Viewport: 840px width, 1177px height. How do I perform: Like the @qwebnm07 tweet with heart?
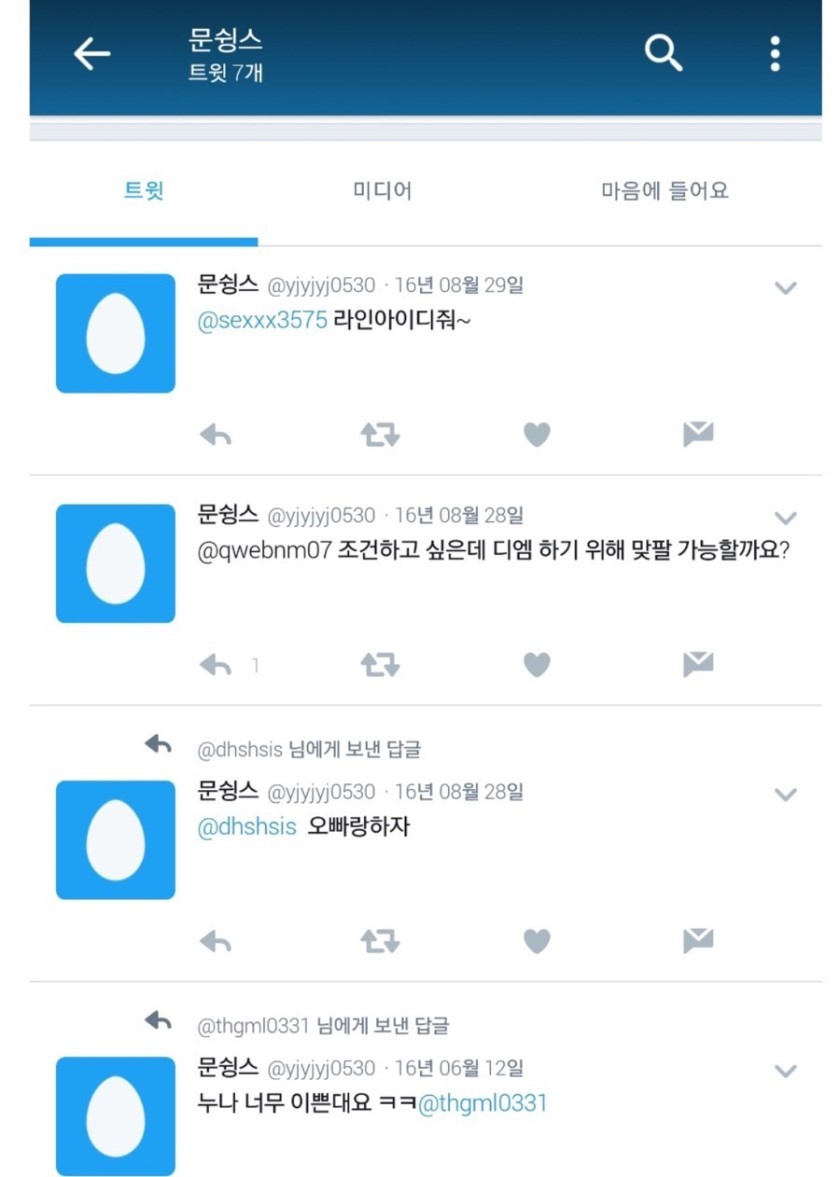[537, 664]
